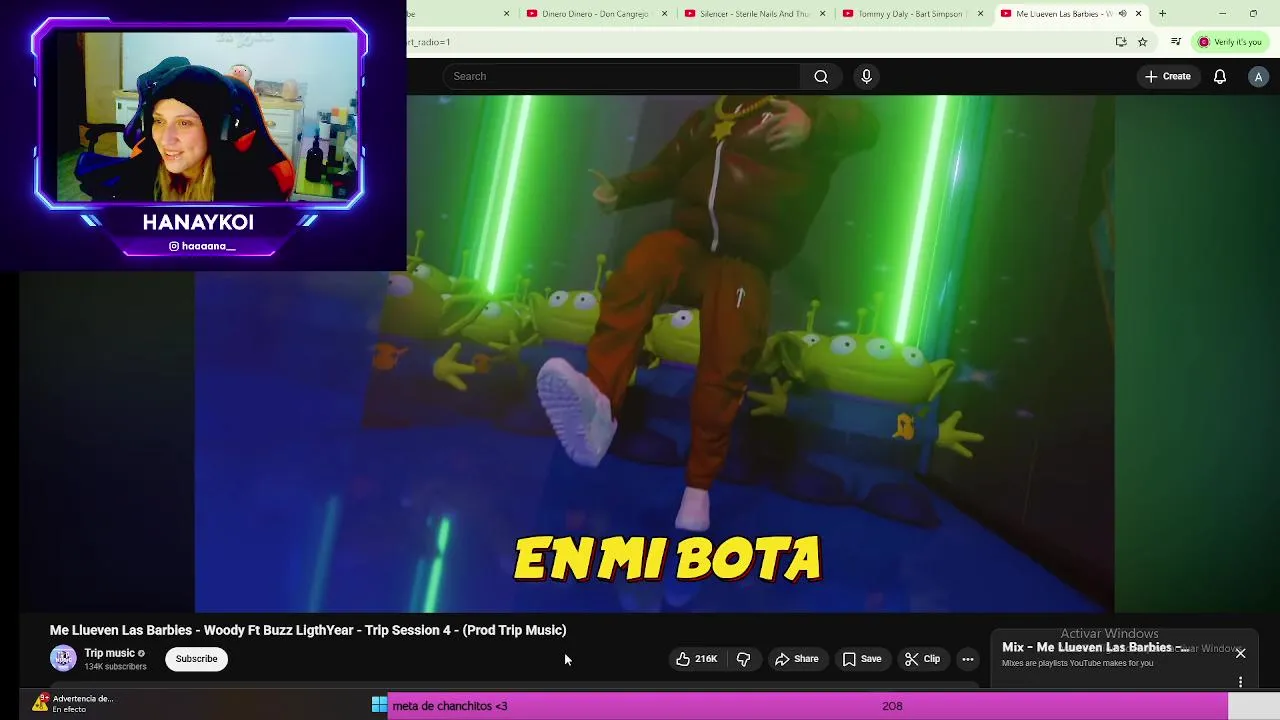Bookmark this page with the star icon
The height and width of the screenshot is (720, 1280).
pos(1142,42)
